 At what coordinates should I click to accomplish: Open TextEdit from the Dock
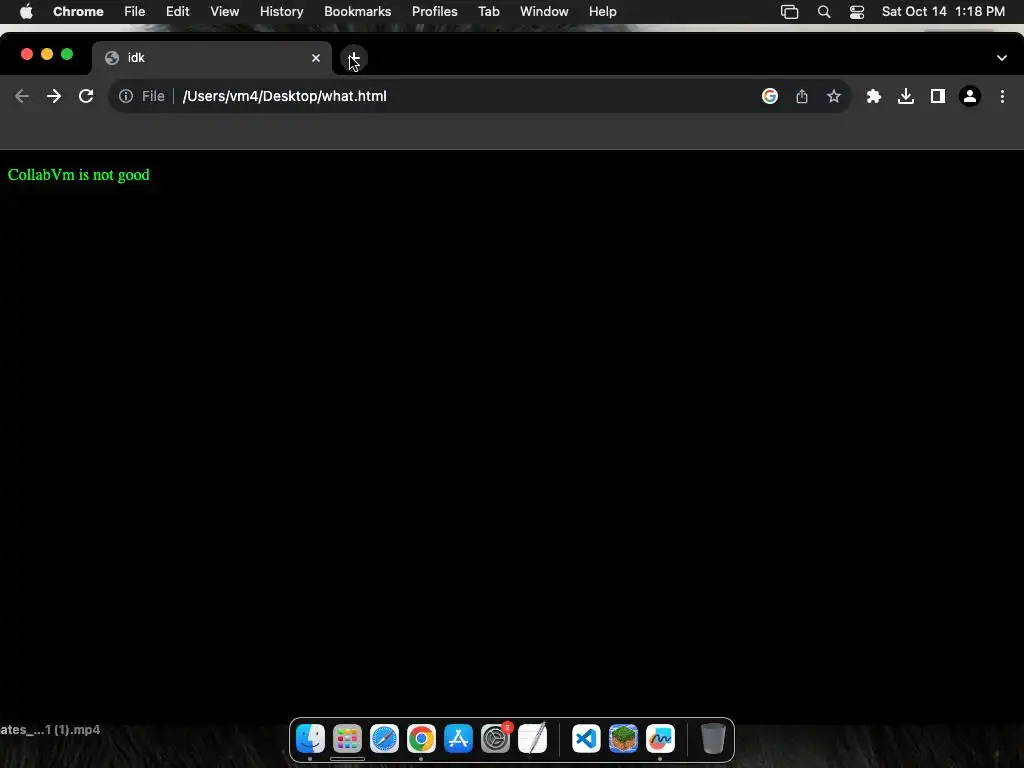click(532, 739)
